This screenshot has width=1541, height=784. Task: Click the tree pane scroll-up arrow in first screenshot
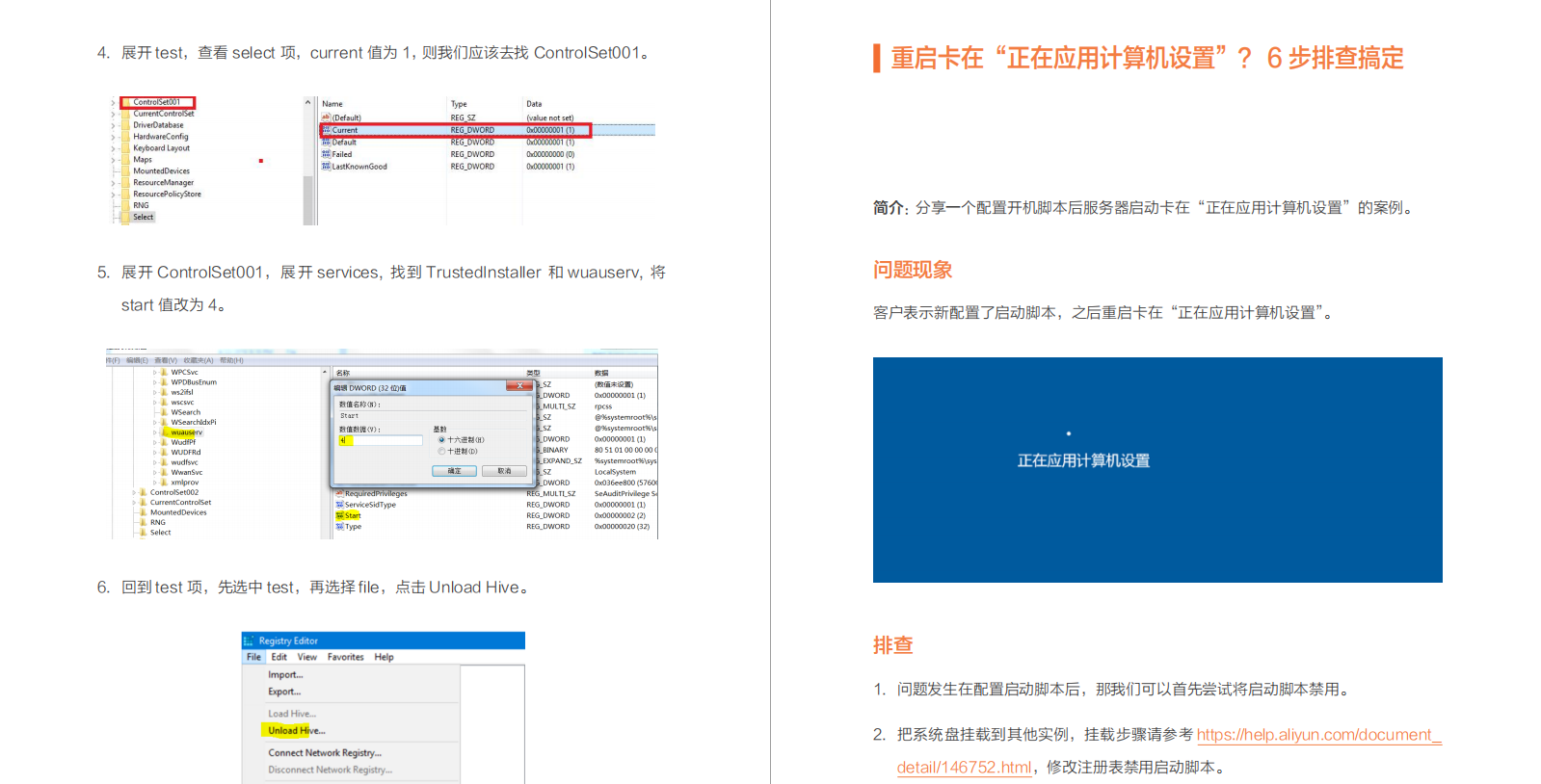pyautogui.click(x=308, y=102)
